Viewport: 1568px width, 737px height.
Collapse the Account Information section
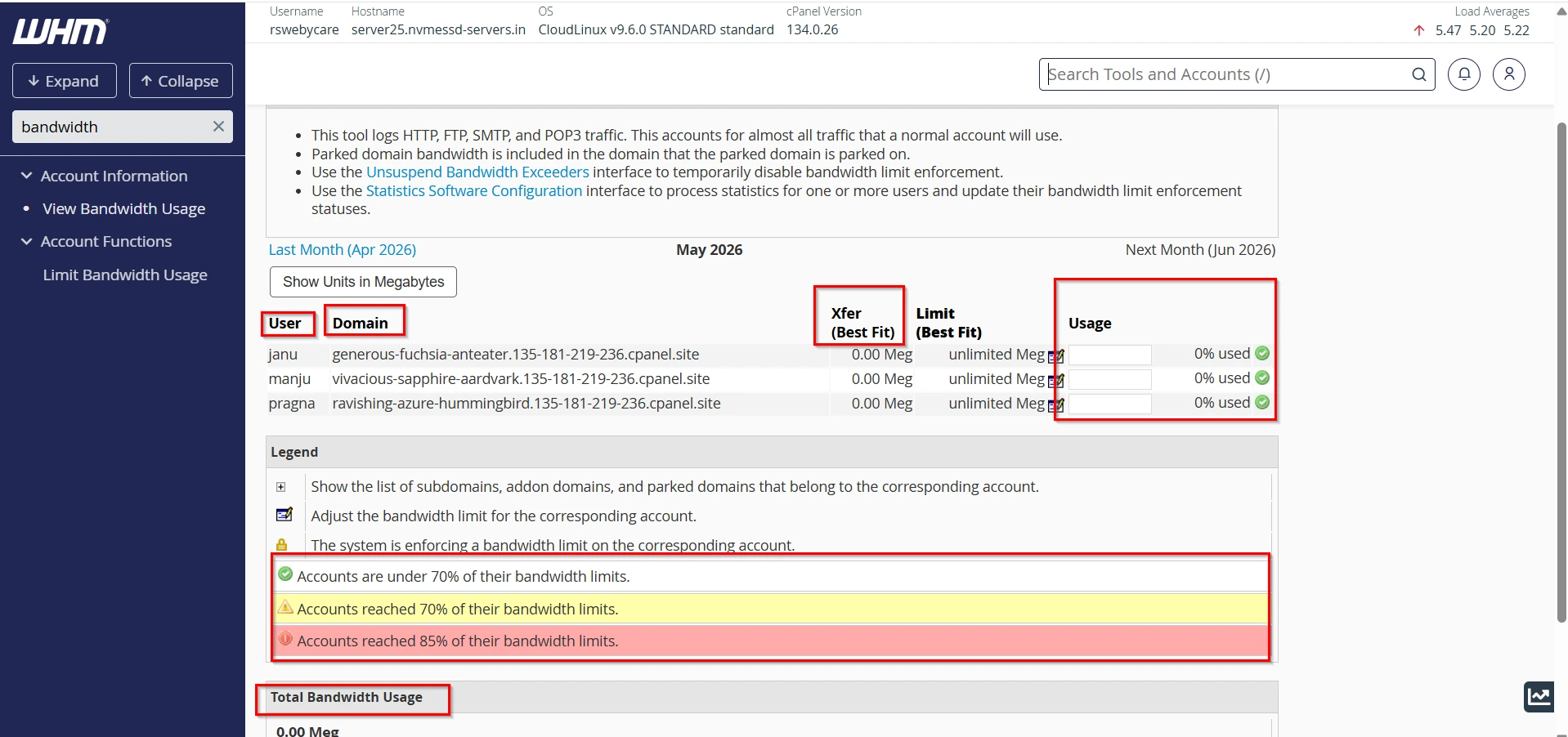[x=26, y=176]
